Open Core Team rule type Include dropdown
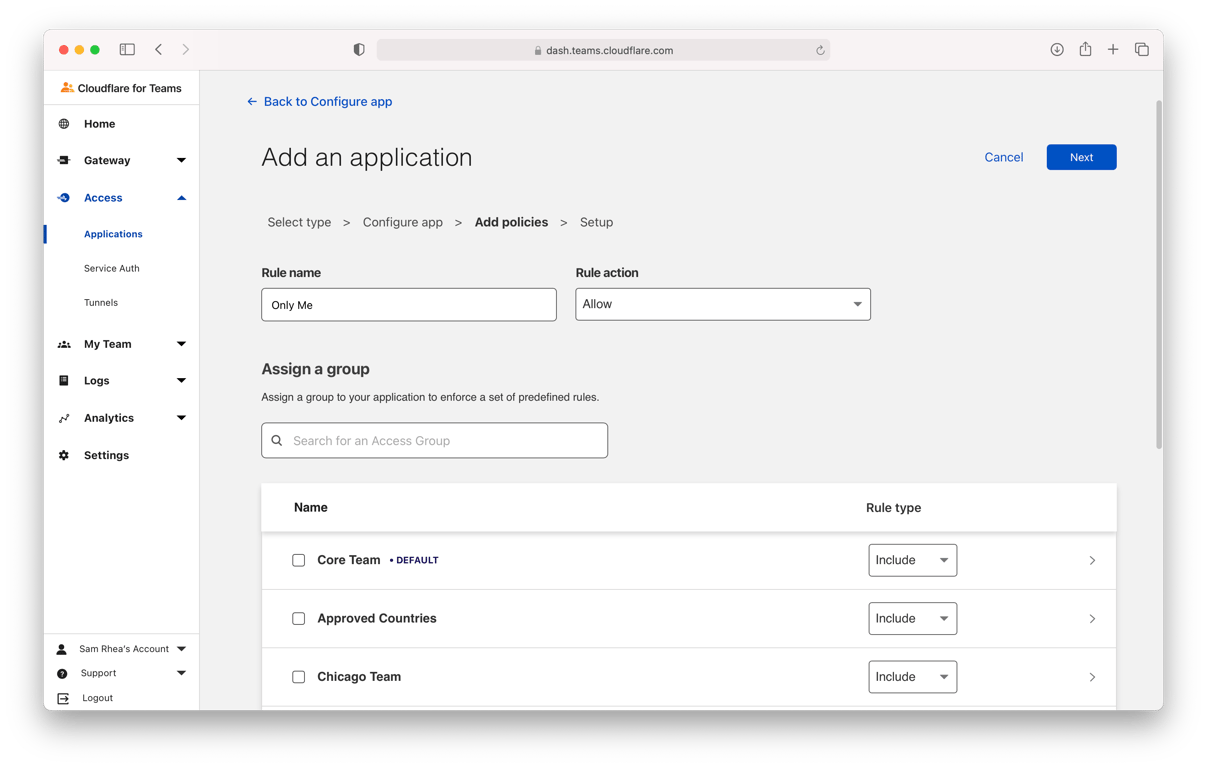 coord(912,560)
